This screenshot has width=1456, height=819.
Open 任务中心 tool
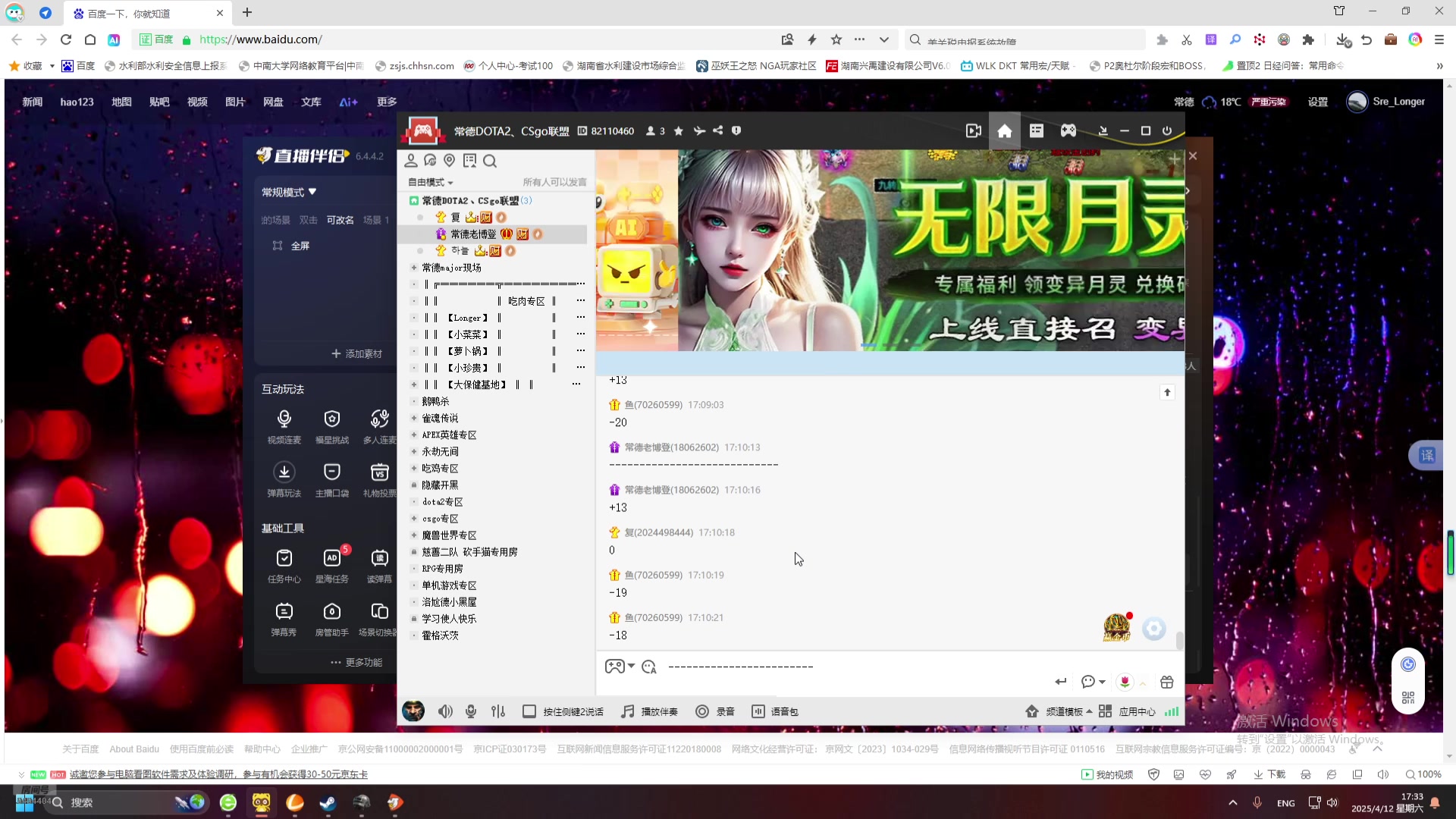click(x=284, y=566)
